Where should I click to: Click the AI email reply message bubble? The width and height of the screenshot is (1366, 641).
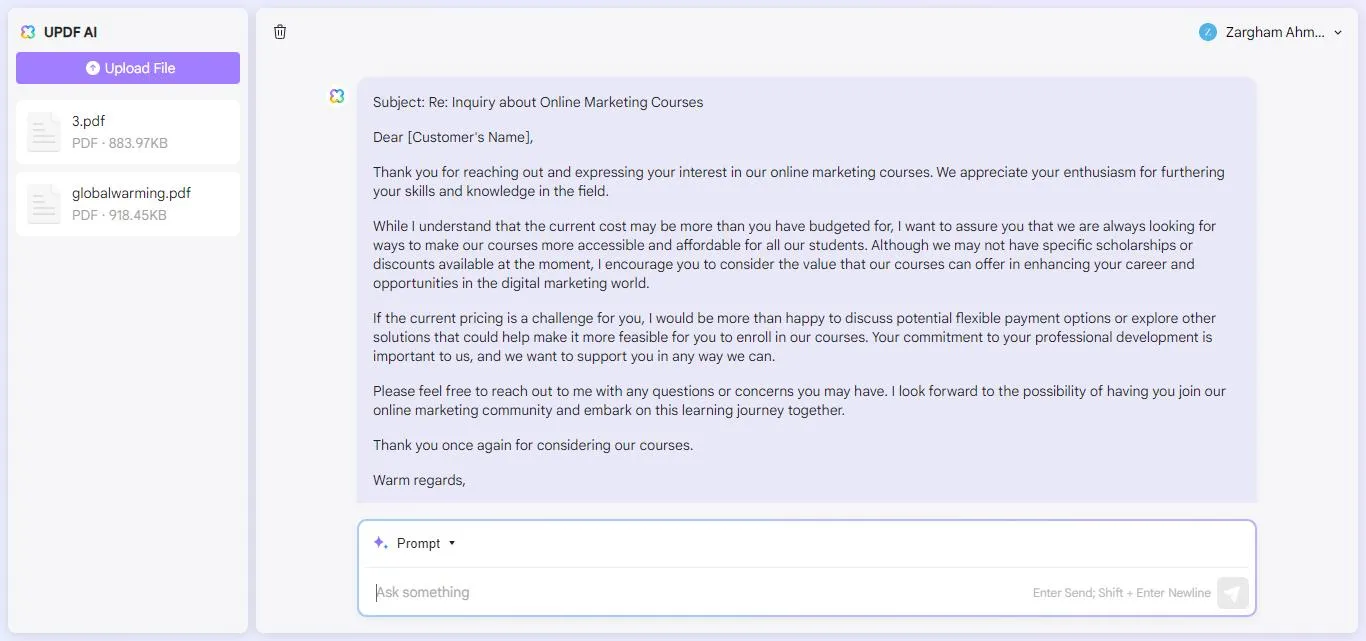[x=807, y=290]
